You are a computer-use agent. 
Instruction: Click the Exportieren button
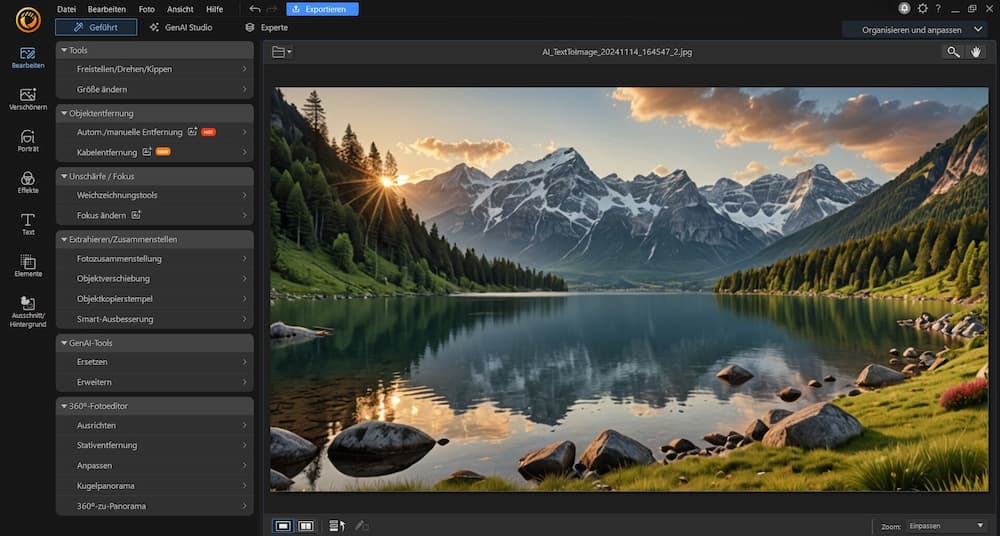point(322,9)
